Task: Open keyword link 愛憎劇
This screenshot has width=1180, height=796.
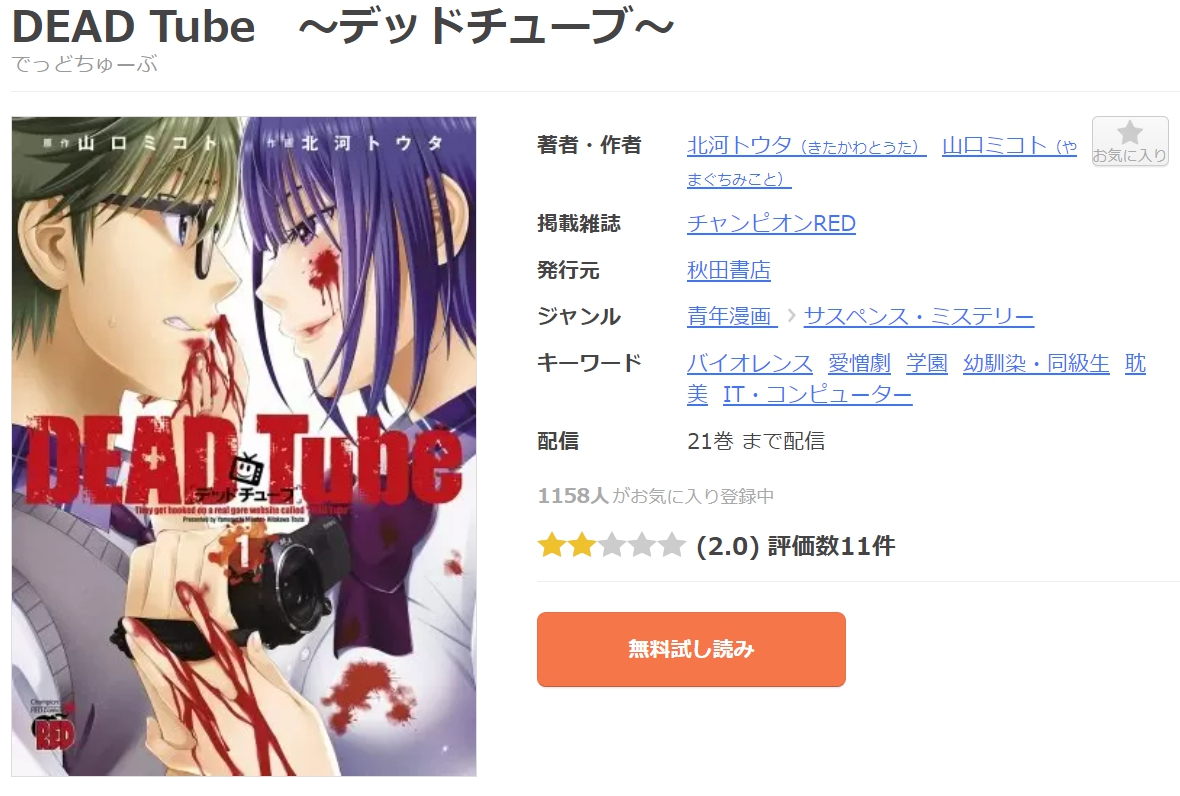Action: tap(859, 363)
